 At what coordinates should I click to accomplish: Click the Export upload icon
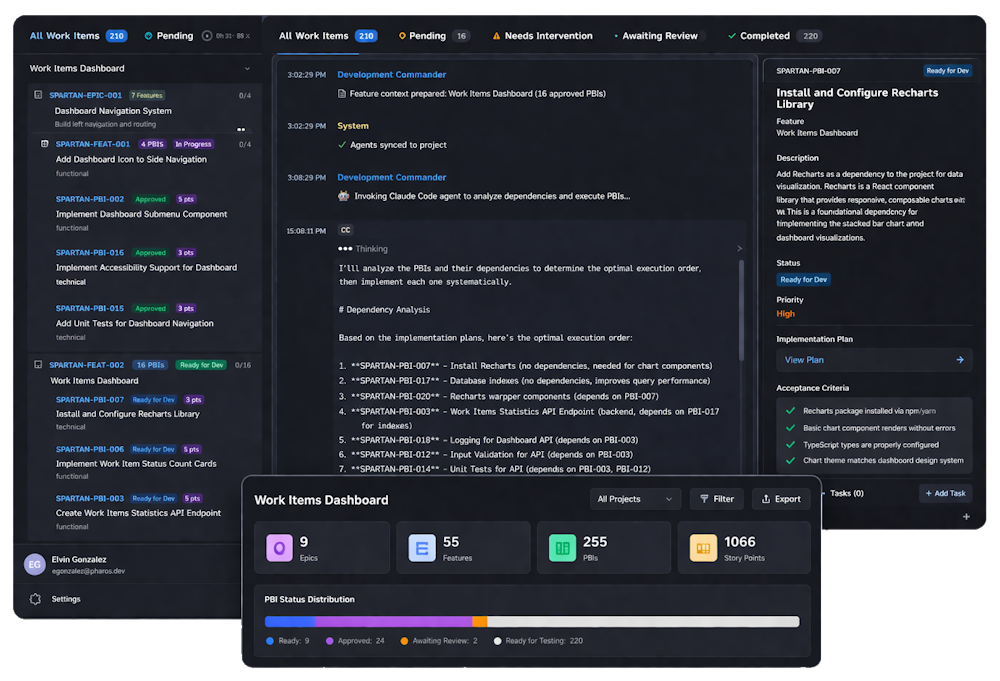[766, 498]
